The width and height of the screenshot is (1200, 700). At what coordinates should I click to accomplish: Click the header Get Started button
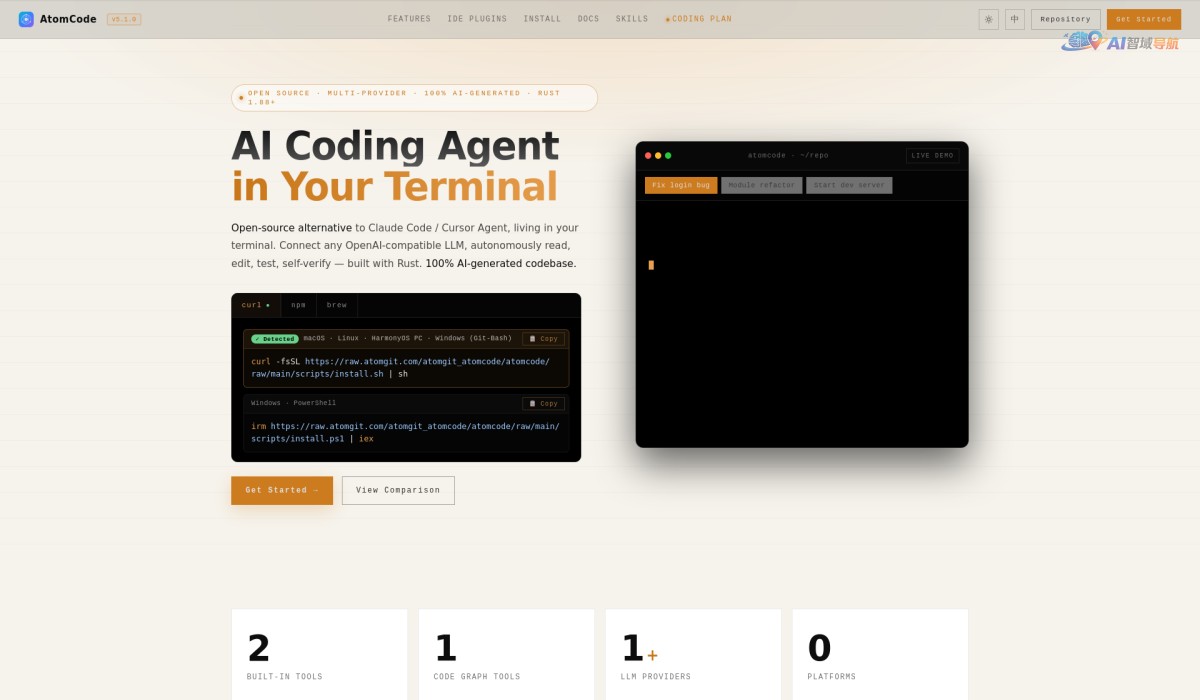point(1143,19)
